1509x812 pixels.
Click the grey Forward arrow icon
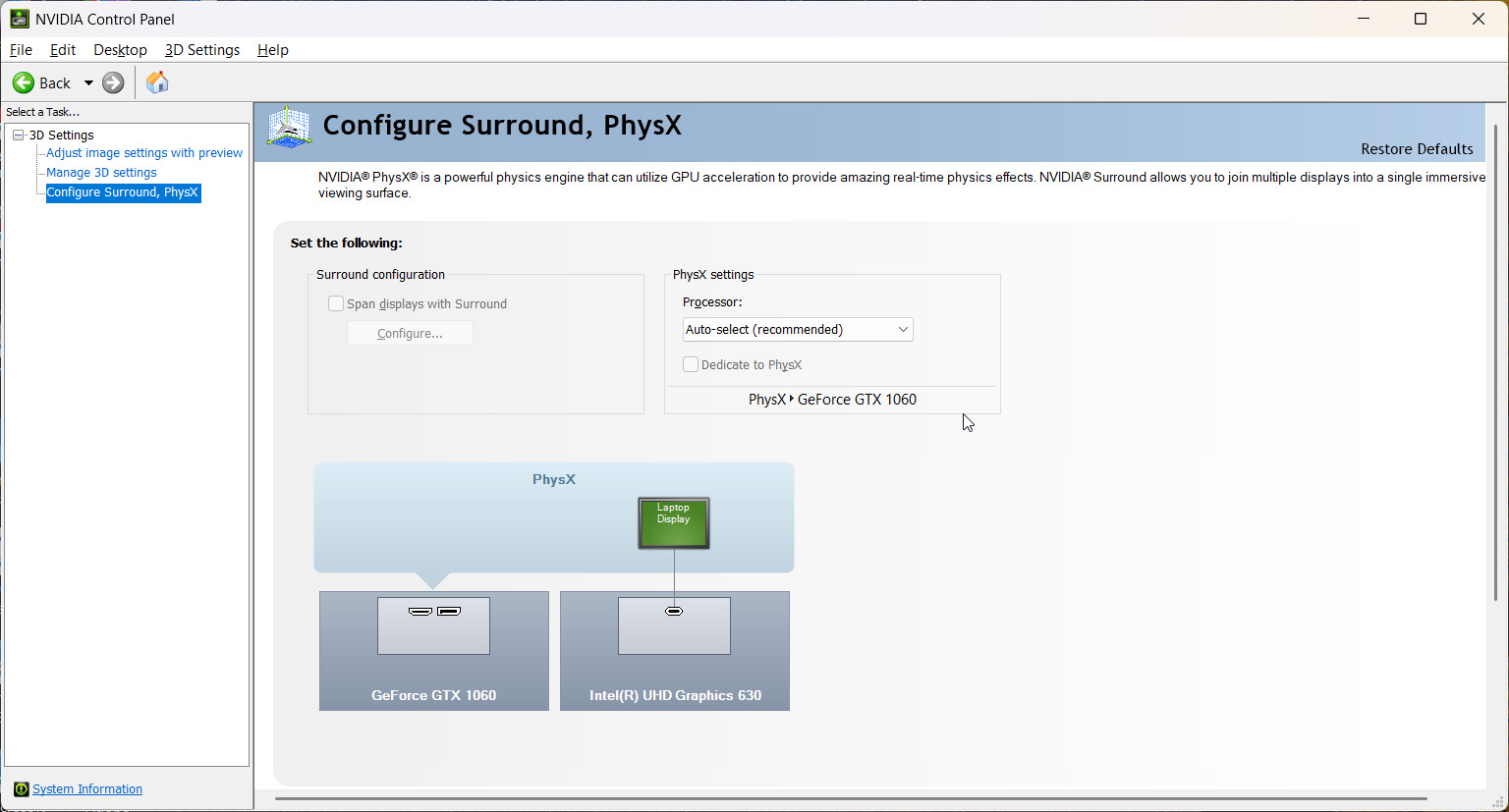click(x=114, y=82)
